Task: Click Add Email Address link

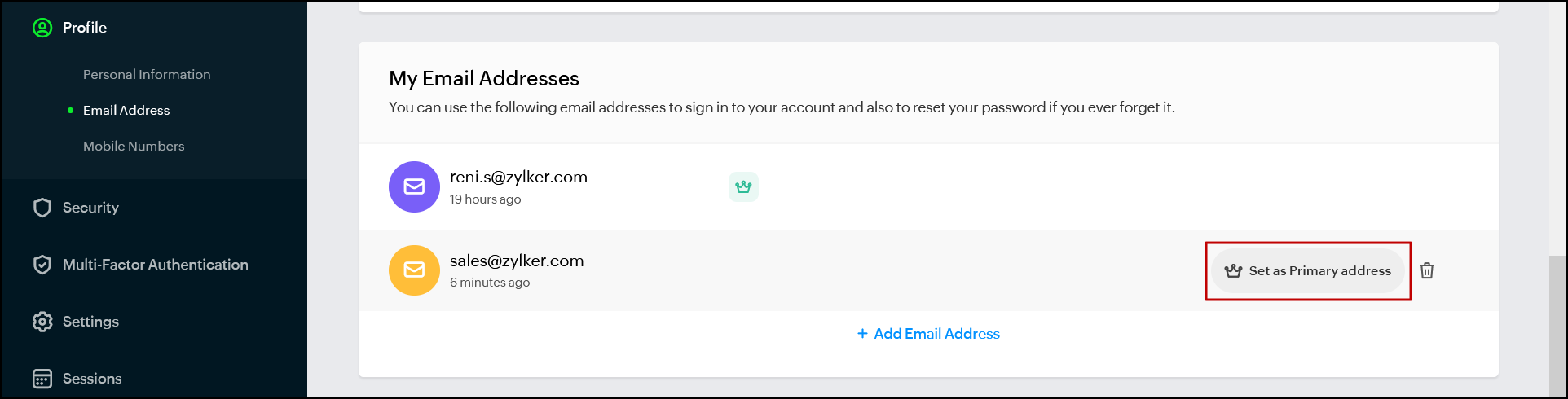Action: [928, 334]
